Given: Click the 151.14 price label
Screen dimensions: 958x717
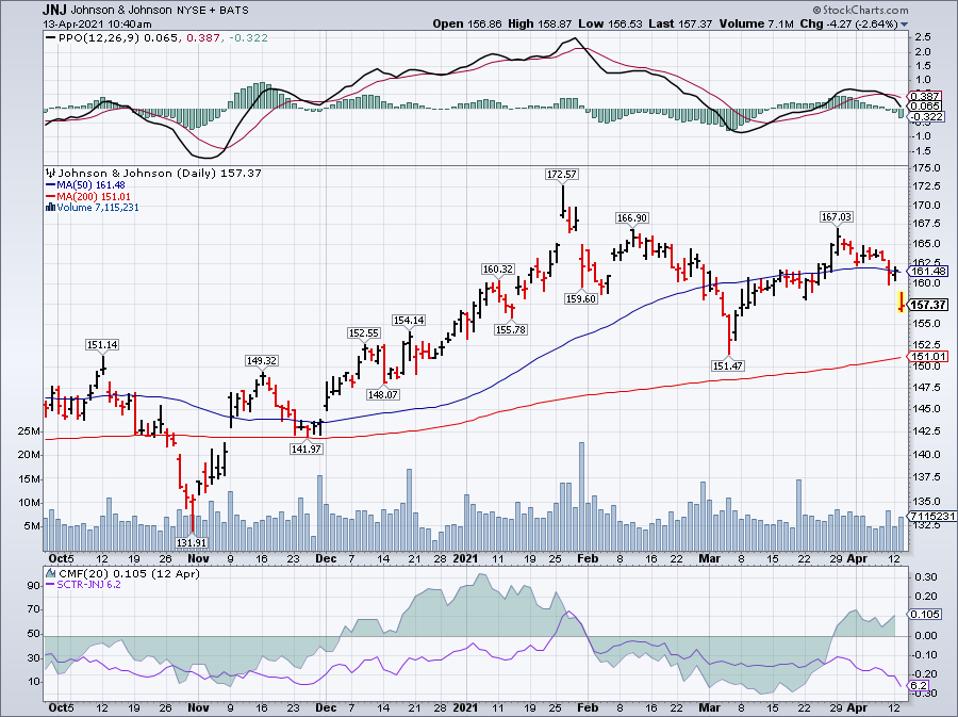Looking at the screenshot, I should 102,345.
